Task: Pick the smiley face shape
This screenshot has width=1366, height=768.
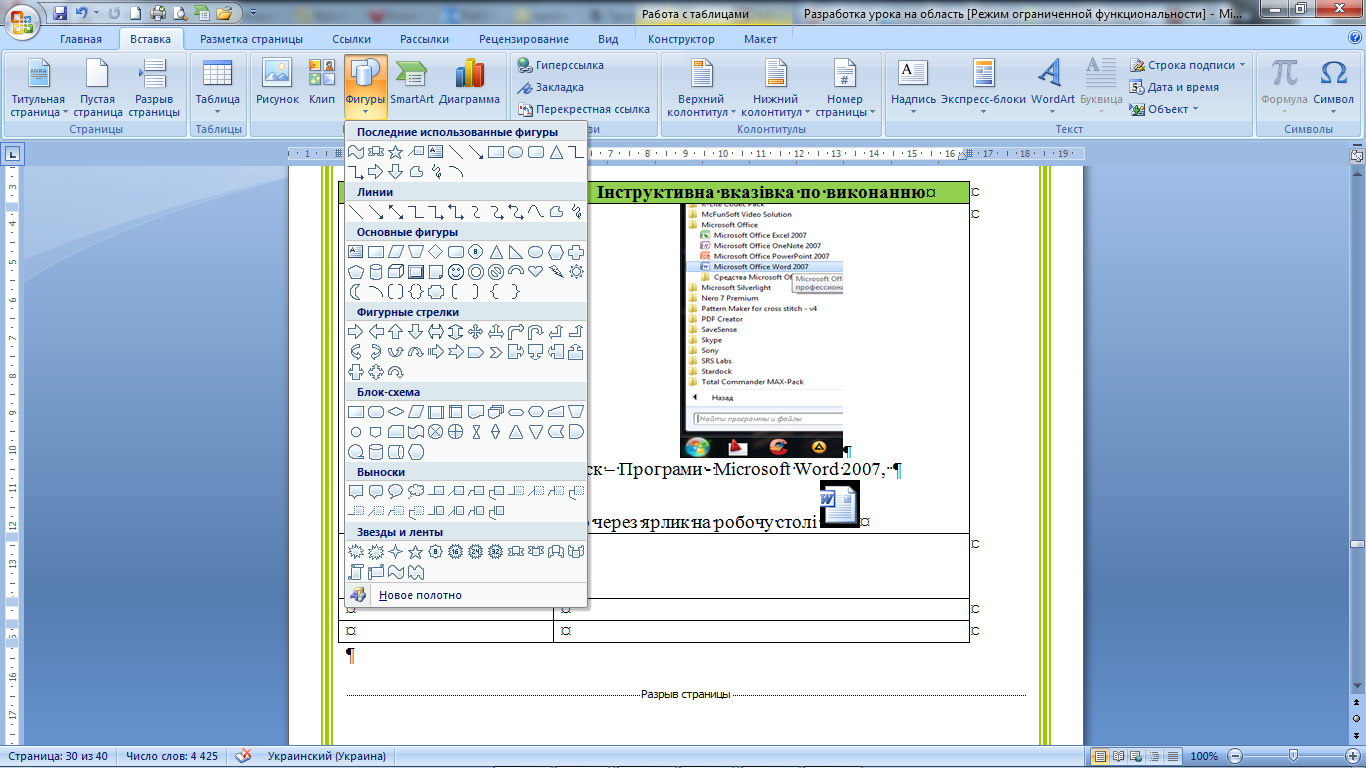Action: point(456,272)
